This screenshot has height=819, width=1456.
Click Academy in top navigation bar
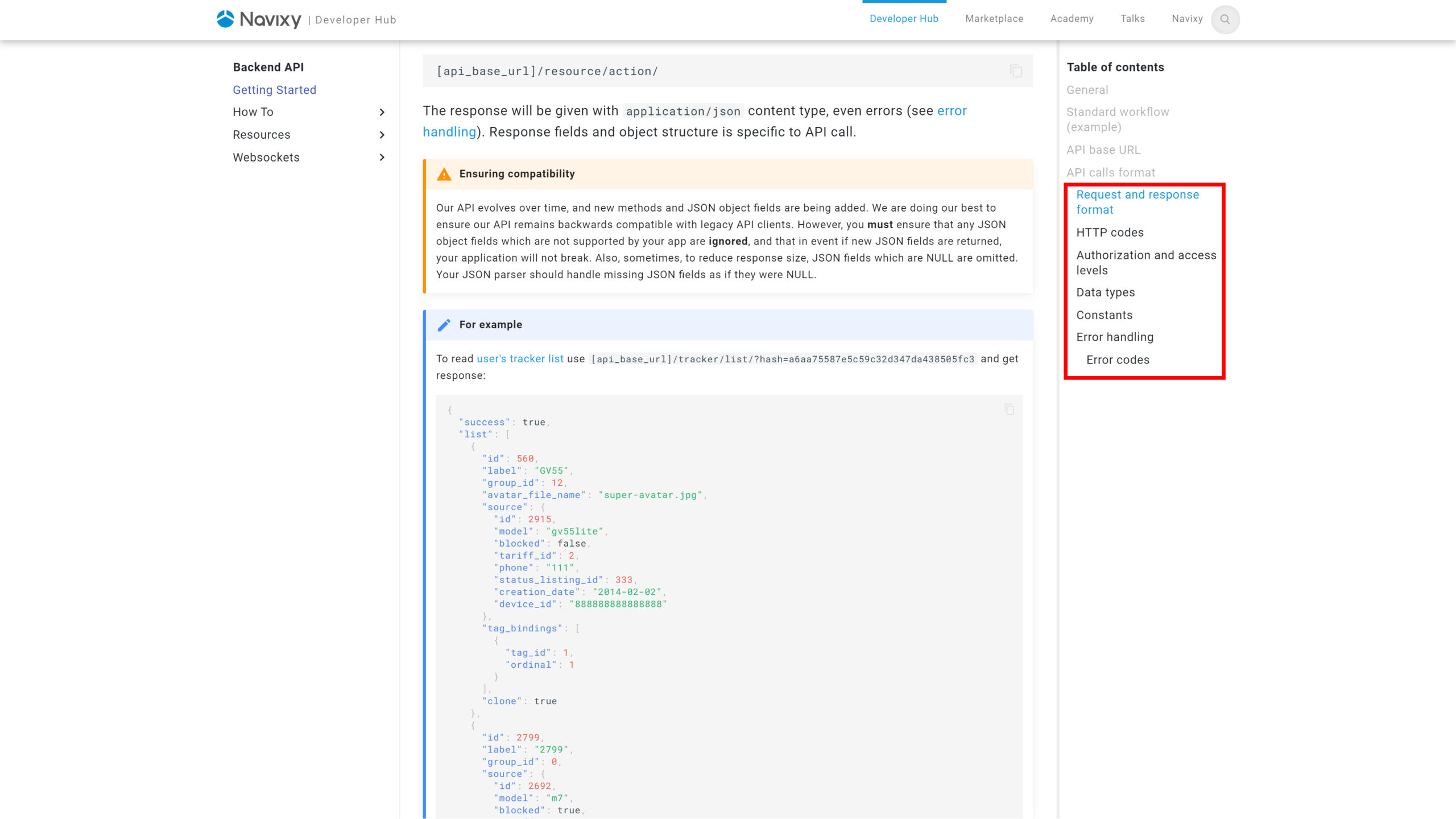[1072, 19]
